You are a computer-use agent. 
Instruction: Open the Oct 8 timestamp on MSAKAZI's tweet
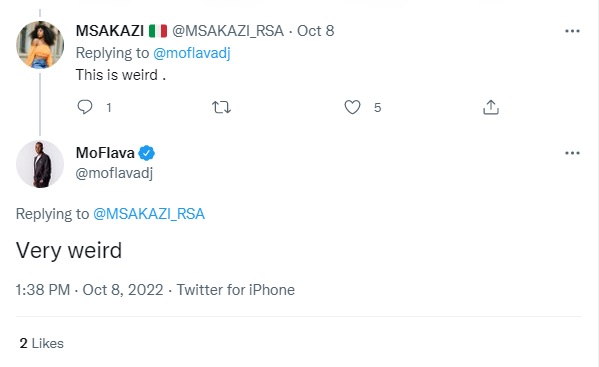click(316, 31)
